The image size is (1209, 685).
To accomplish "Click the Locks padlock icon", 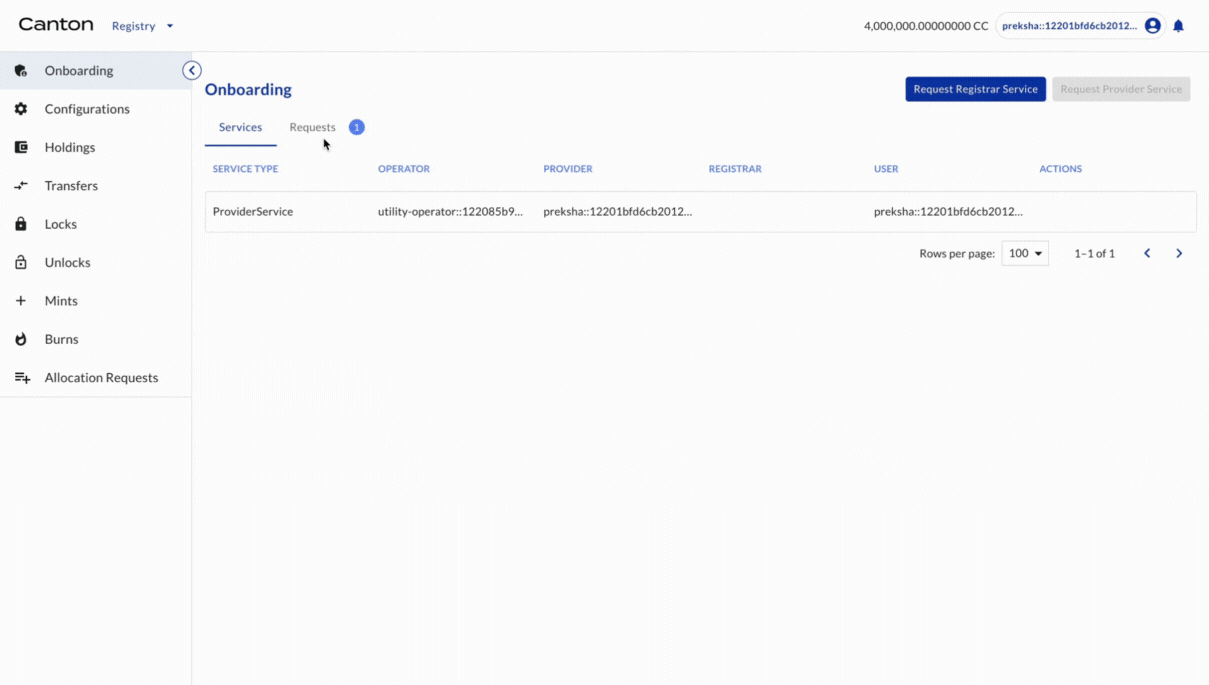I will (21, 224).
